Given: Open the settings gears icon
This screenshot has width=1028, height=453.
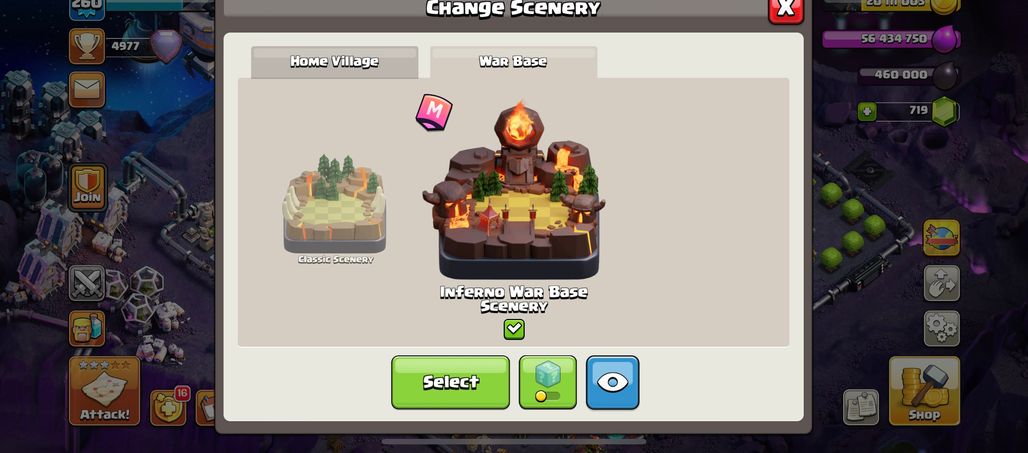Looking at the screenshot, I should 942,328.
